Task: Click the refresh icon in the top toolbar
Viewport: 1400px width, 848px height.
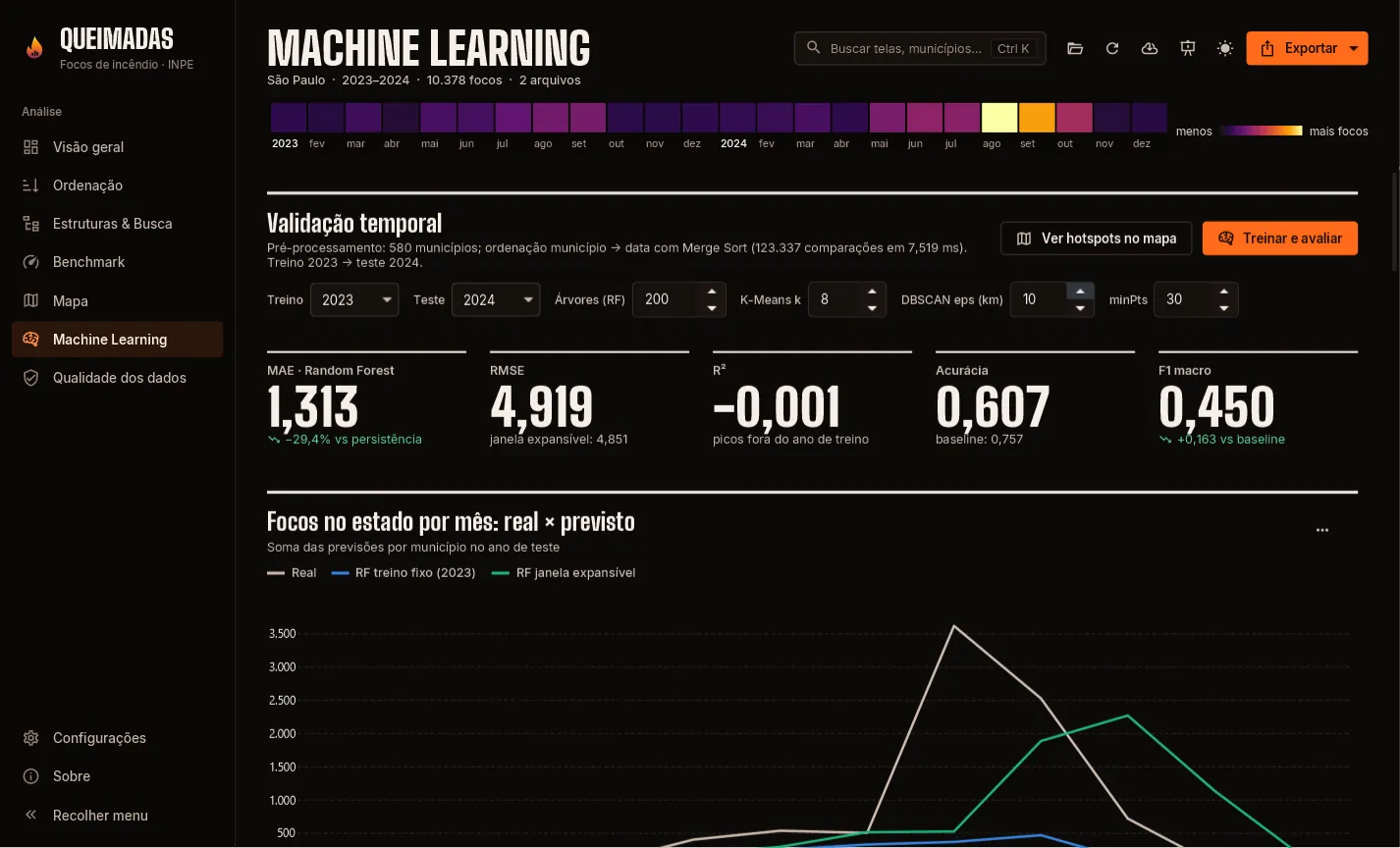Action: pos(1112,48)
